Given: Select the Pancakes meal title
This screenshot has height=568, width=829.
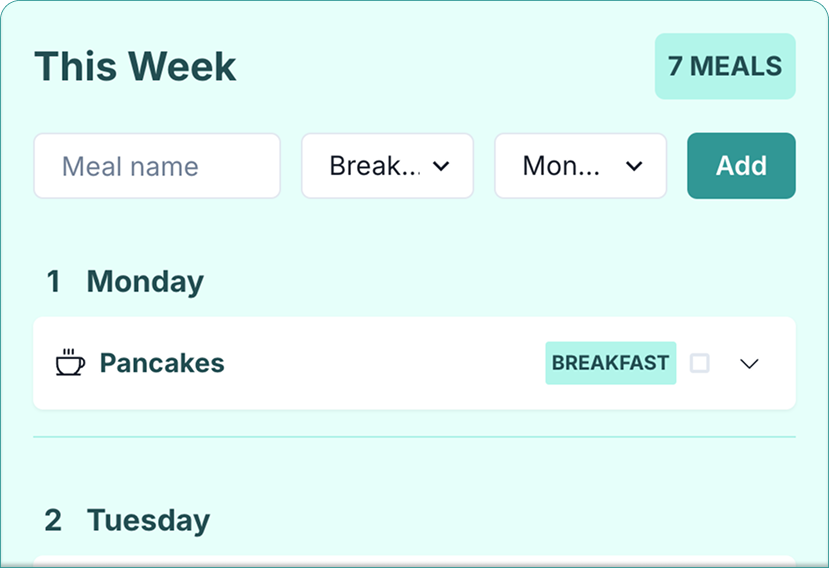Looking at the screenshot, I should [x=162, y=363].
